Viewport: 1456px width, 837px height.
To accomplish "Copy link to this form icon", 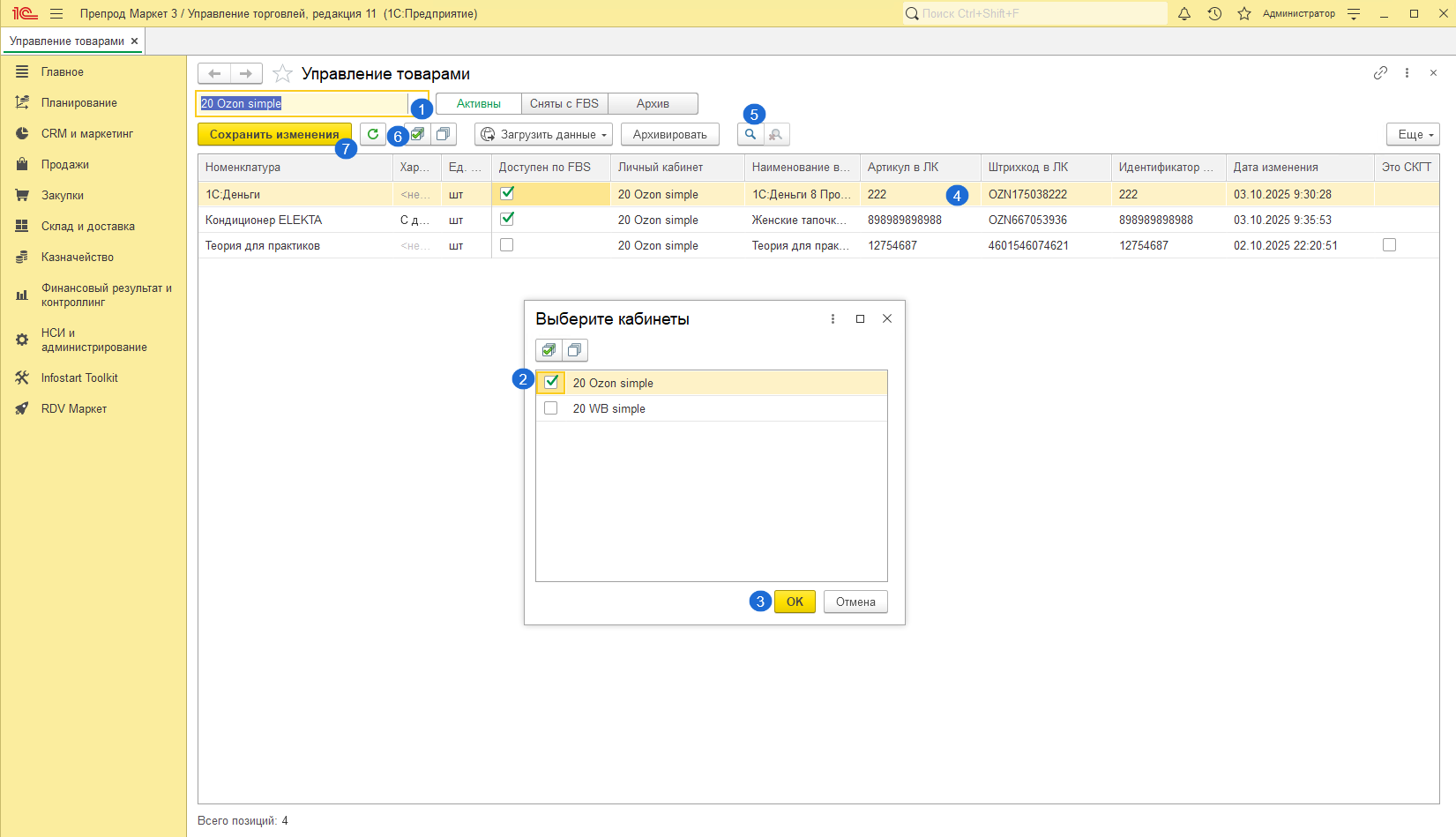I will (x=1380, y=73).
